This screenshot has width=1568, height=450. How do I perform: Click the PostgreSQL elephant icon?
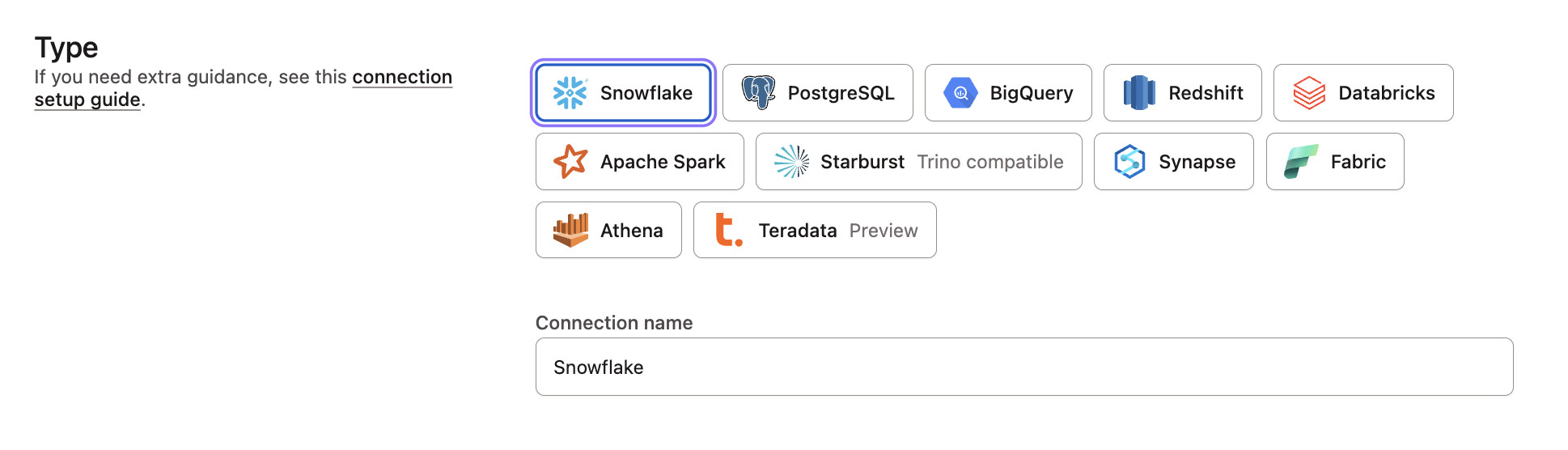(x=758, y=93)
